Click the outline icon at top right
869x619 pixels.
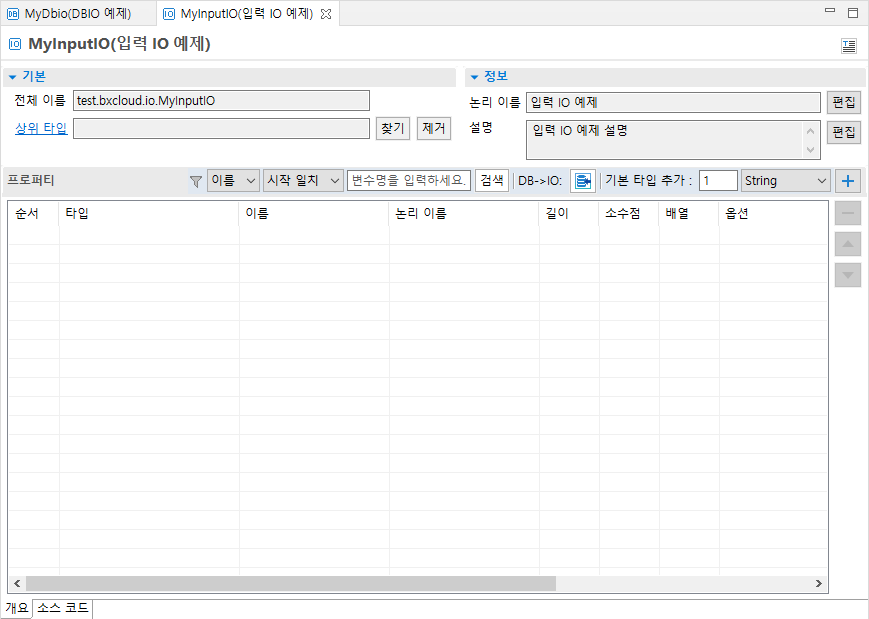pyautogui.click(x=848, y=45)
